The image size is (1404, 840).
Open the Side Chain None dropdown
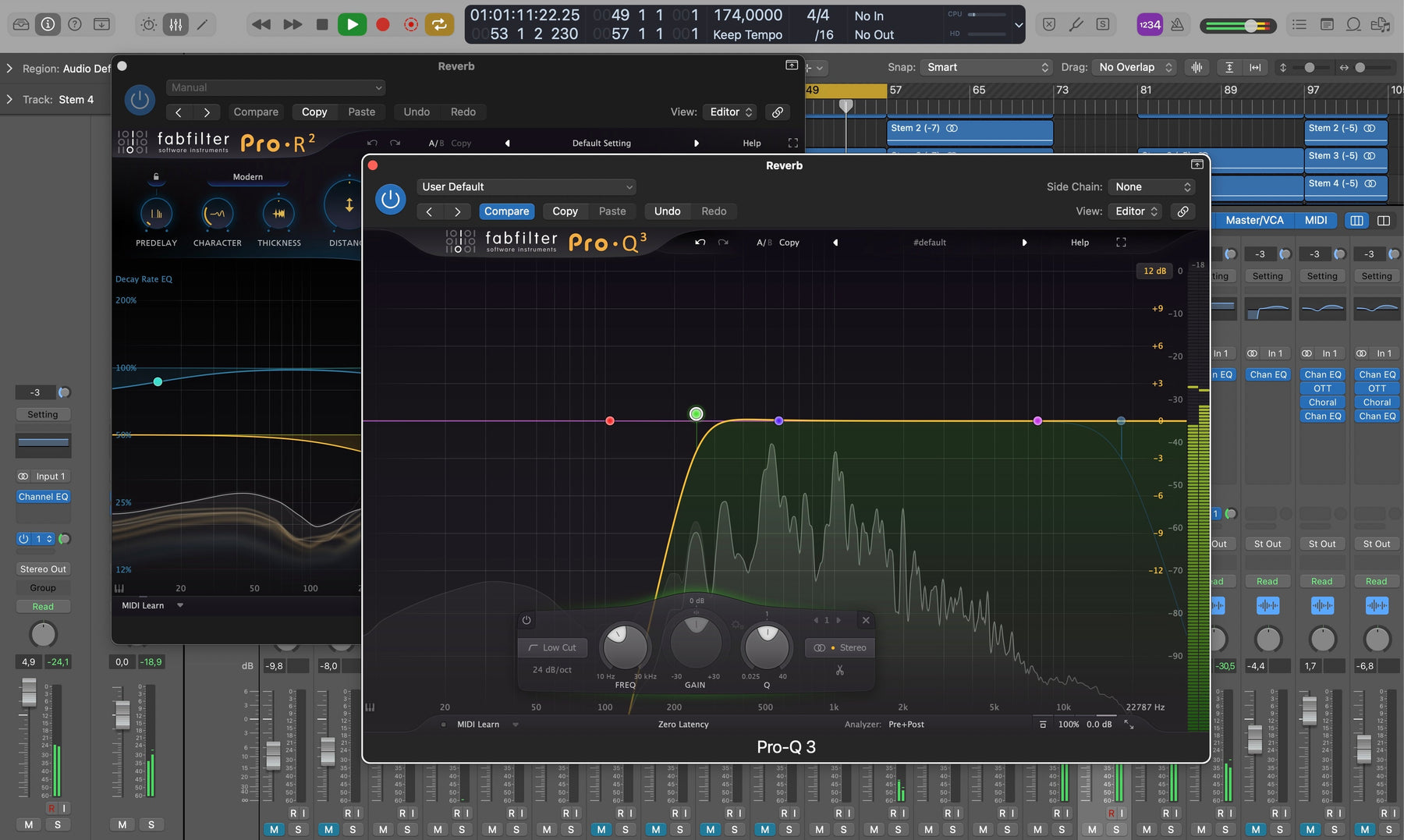tap(1153, 186)
